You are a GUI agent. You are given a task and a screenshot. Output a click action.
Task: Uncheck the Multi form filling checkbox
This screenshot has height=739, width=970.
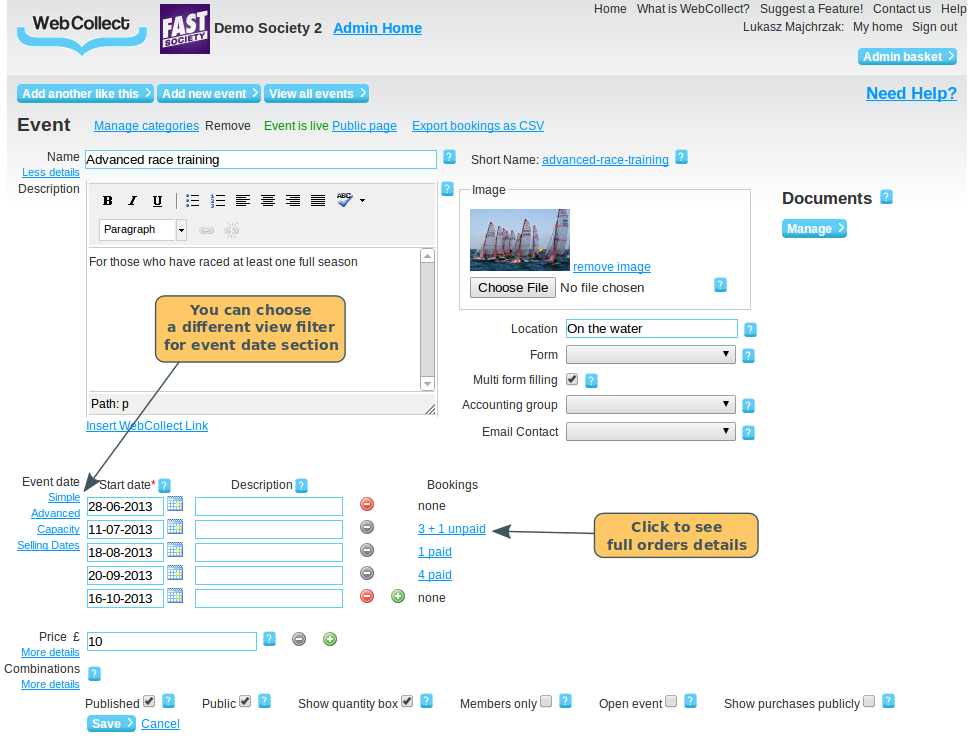point(573,380)
